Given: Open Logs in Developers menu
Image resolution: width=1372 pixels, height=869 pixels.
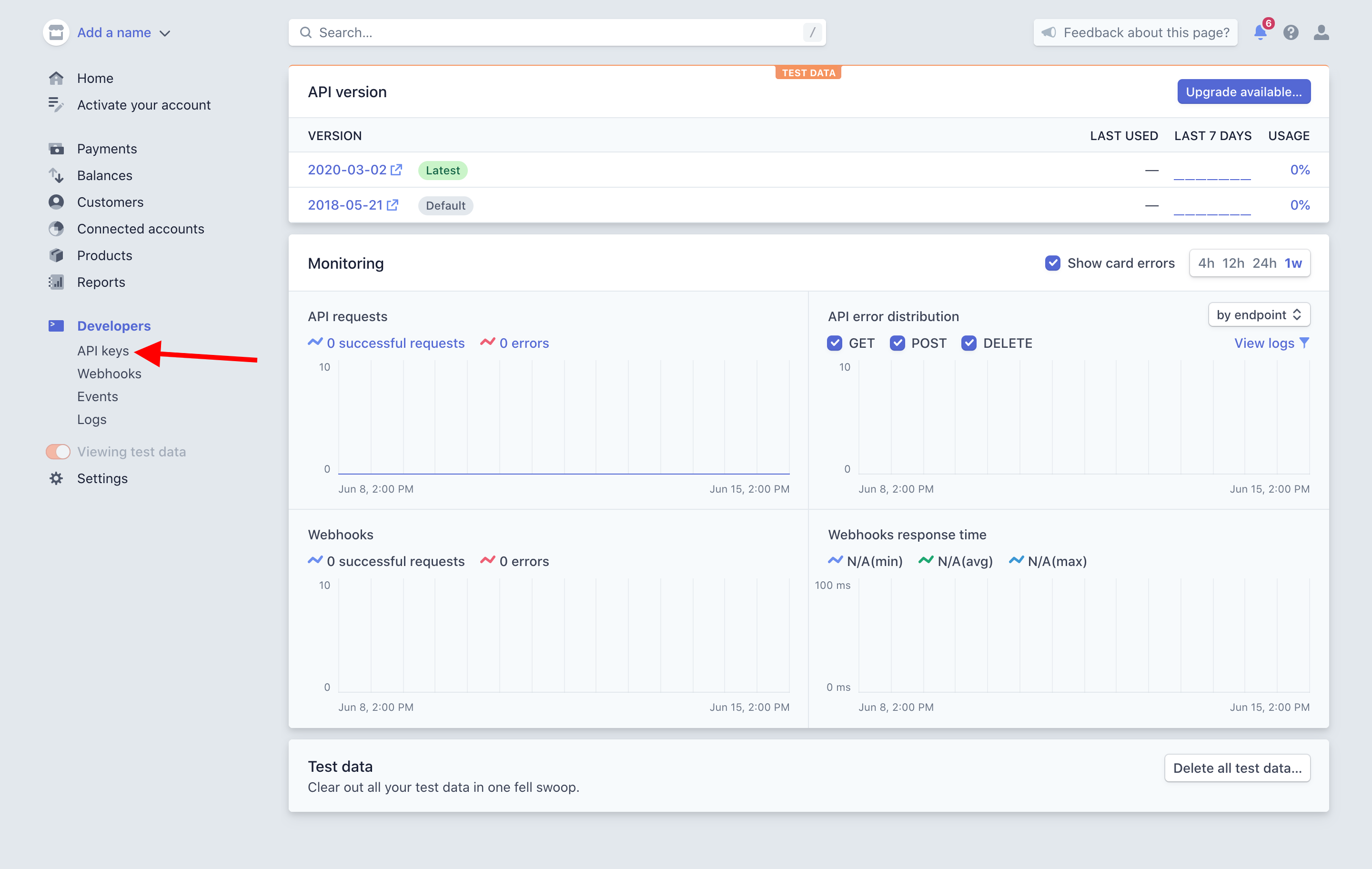Looking at the screenshot, I should click(92, 419).
